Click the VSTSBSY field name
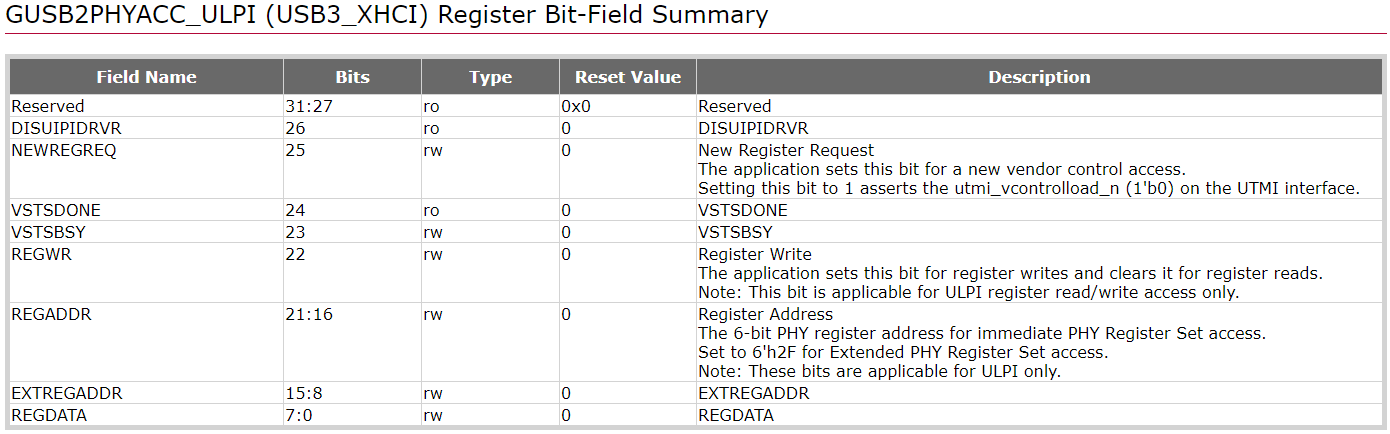This screenshot has width=1390, height=434. 50,232
